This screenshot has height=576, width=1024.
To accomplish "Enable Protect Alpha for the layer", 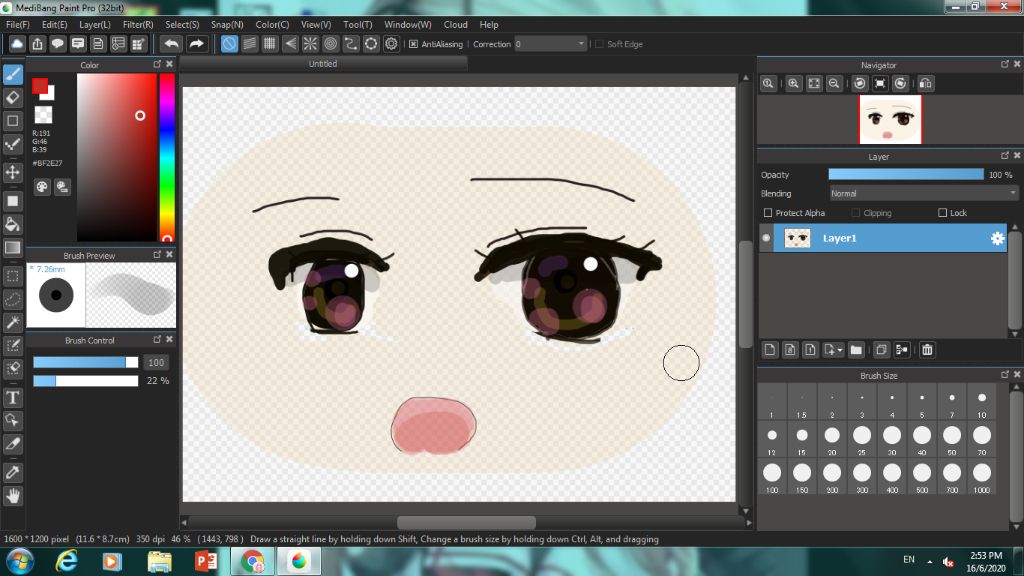I will [x=768, y=213].
